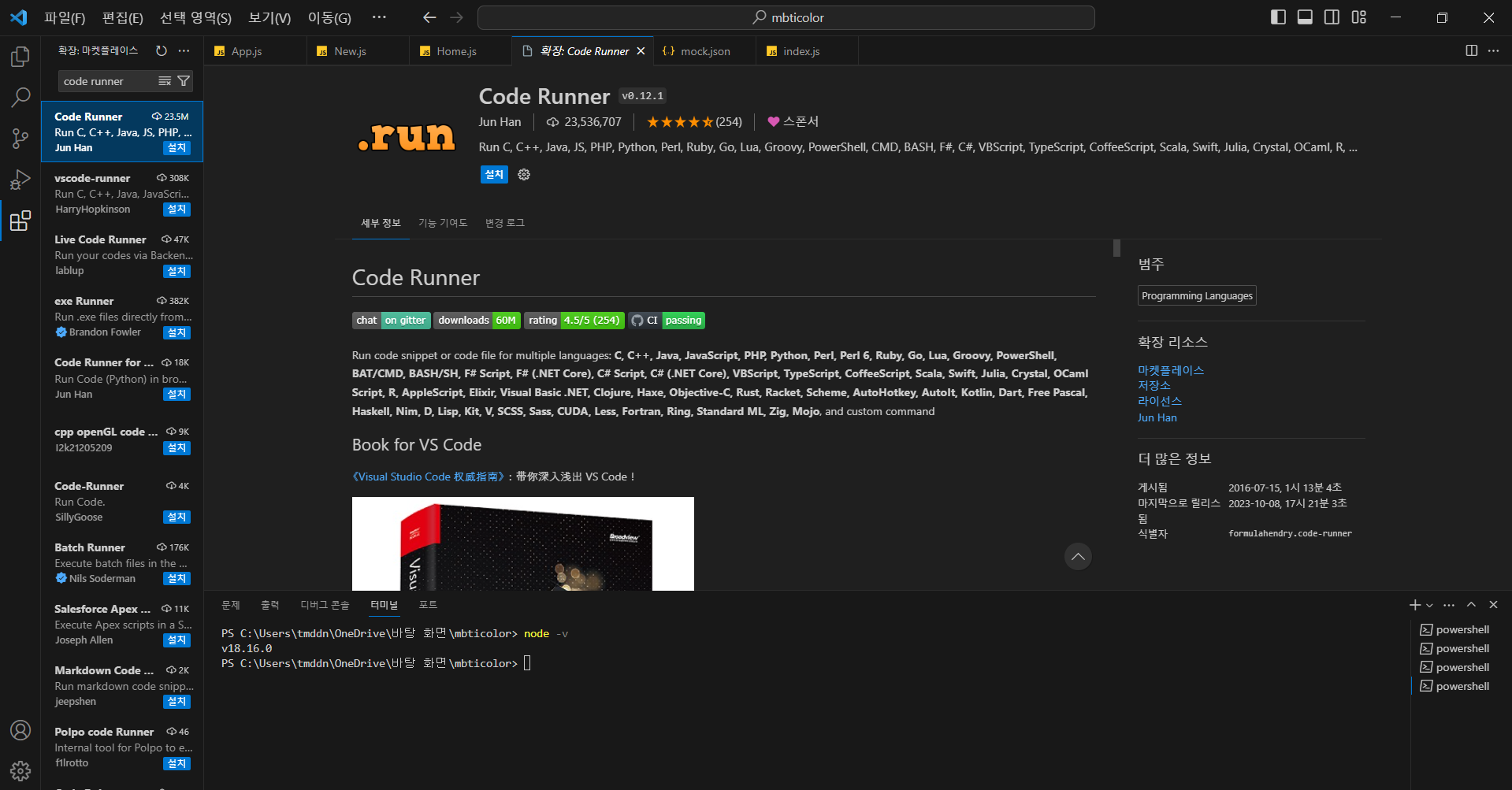Open the hidden title bar menus overflow
1512x790 pixels.
tap(379, 17)
